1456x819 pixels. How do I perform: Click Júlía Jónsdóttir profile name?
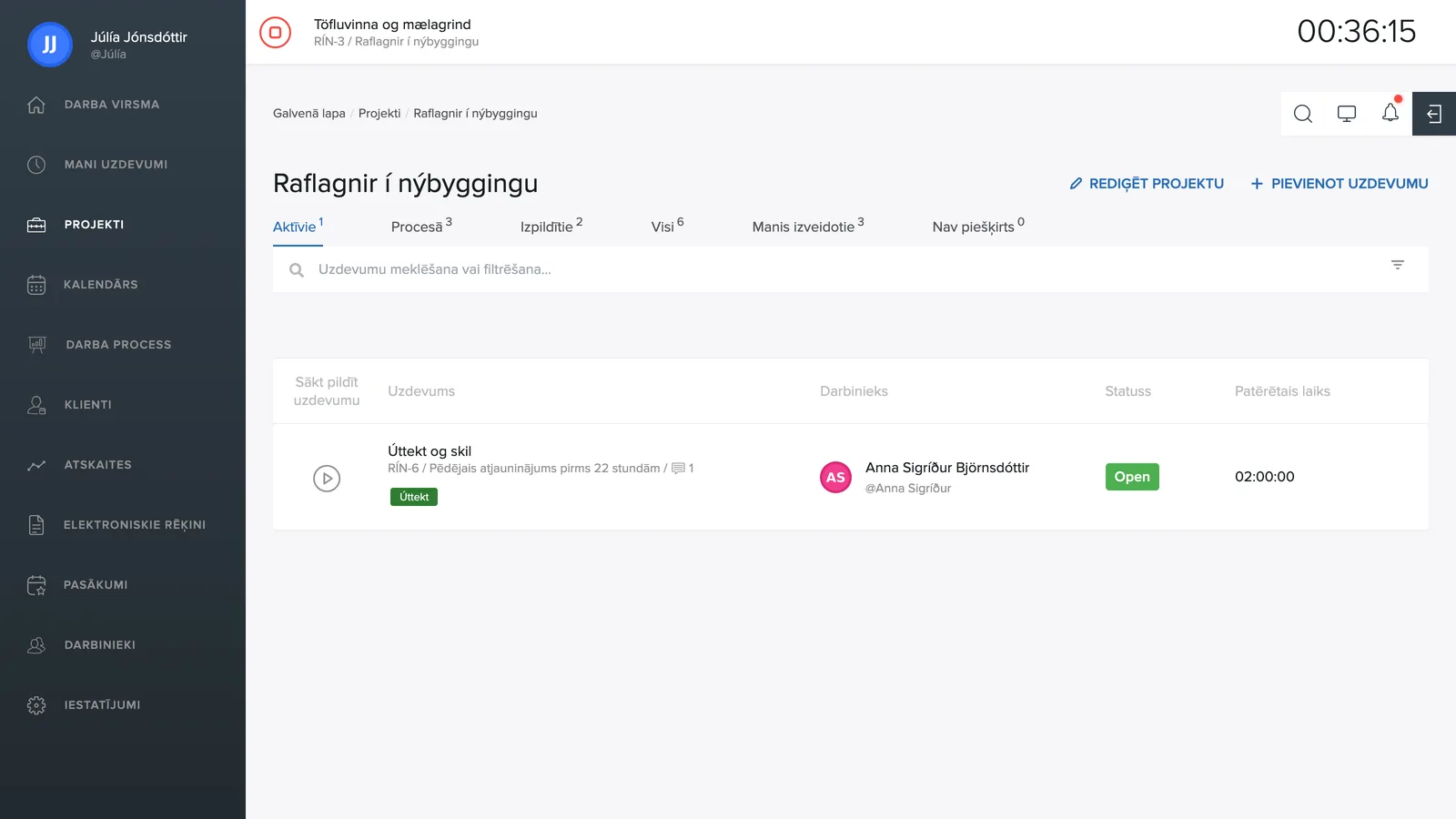point(138,37)
